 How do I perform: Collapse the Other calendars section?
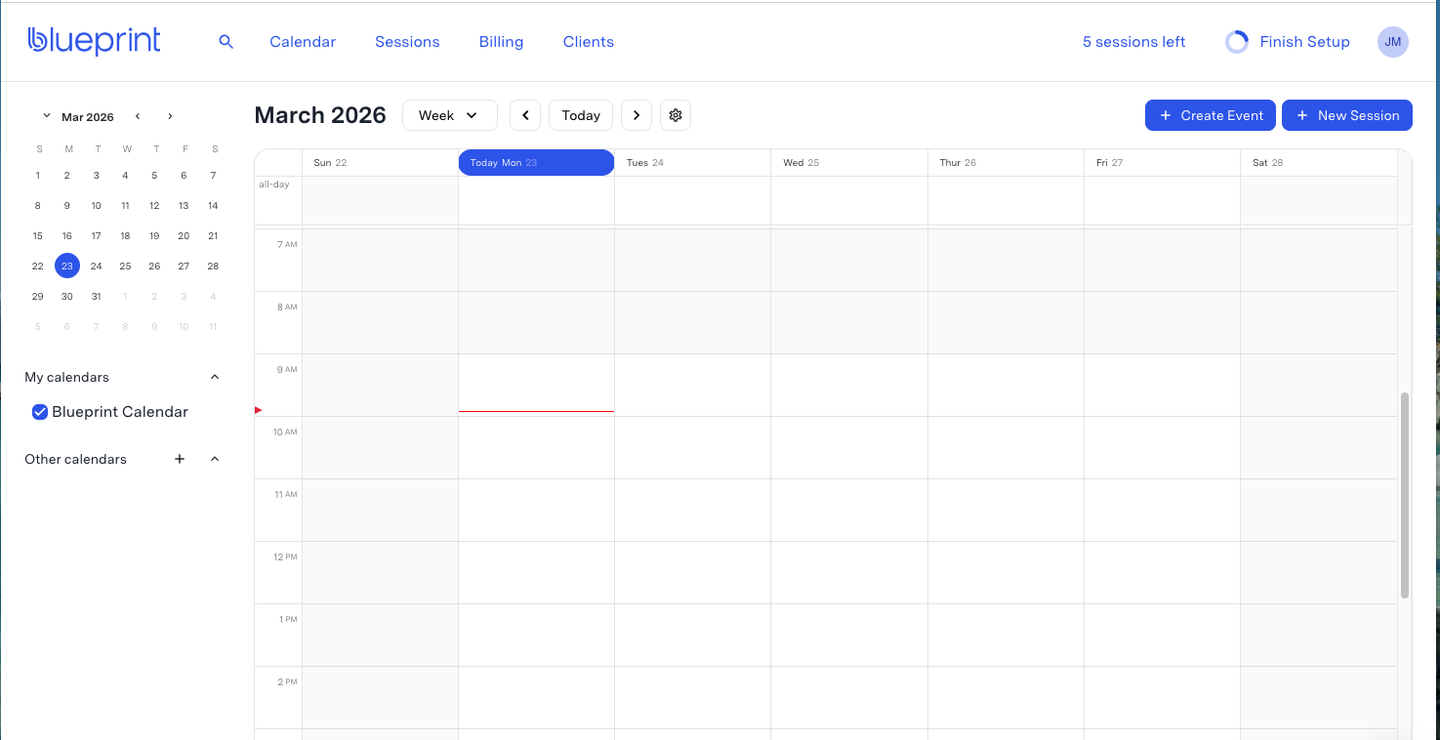tap(215, 459)
